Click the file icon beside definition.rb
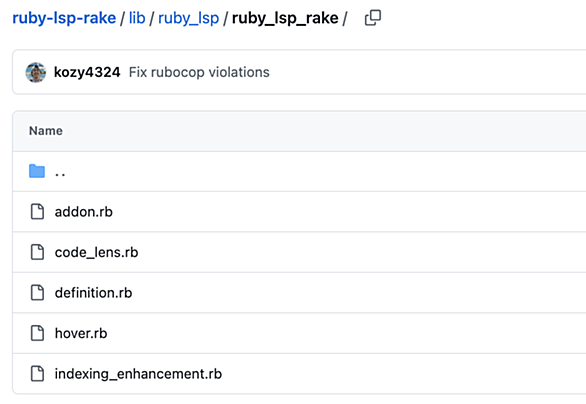Screen dimensions: 586x404 [x=37, y=293]
